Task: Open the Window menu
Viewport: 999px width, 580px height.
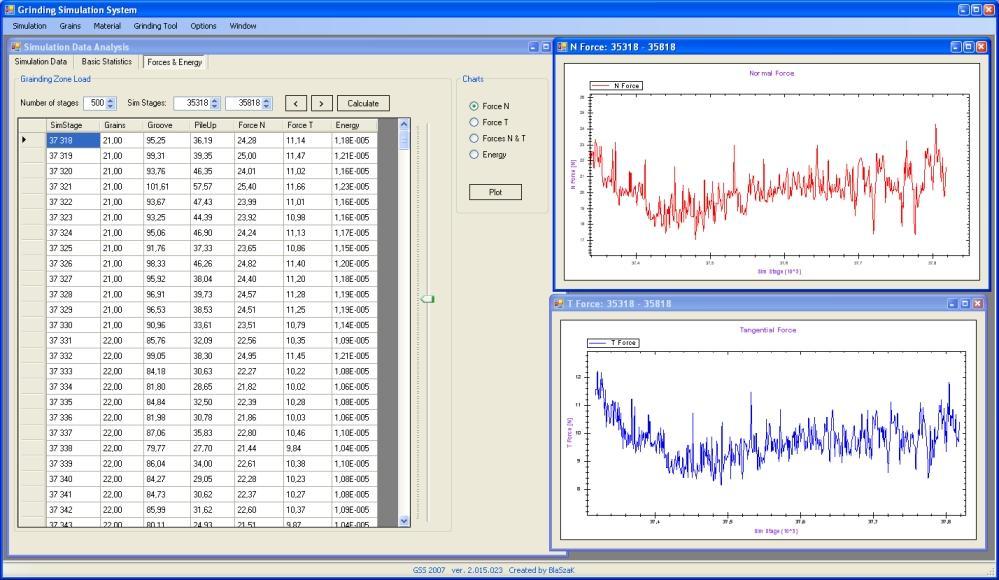Action: (243, 26)
